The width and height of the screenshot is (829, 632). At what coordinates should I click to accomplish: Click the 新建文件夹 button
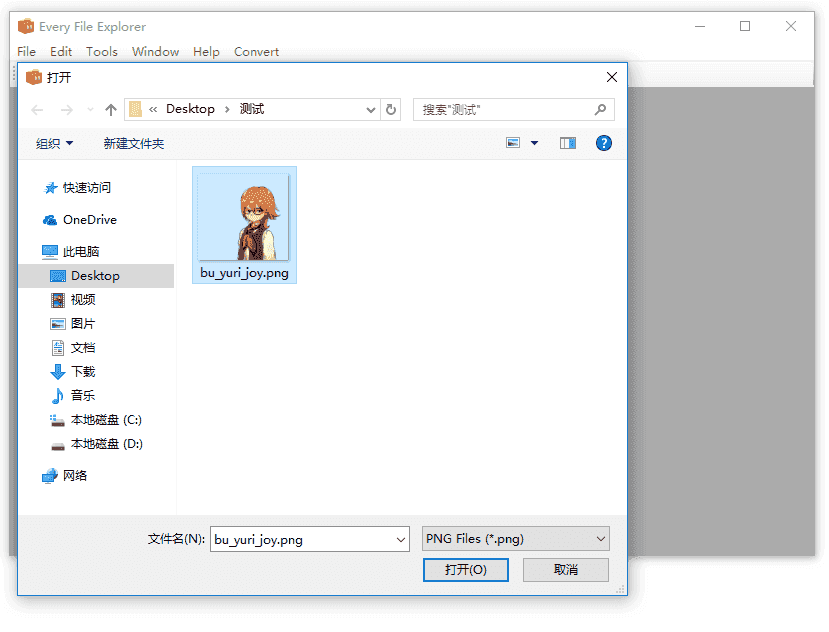134,143
